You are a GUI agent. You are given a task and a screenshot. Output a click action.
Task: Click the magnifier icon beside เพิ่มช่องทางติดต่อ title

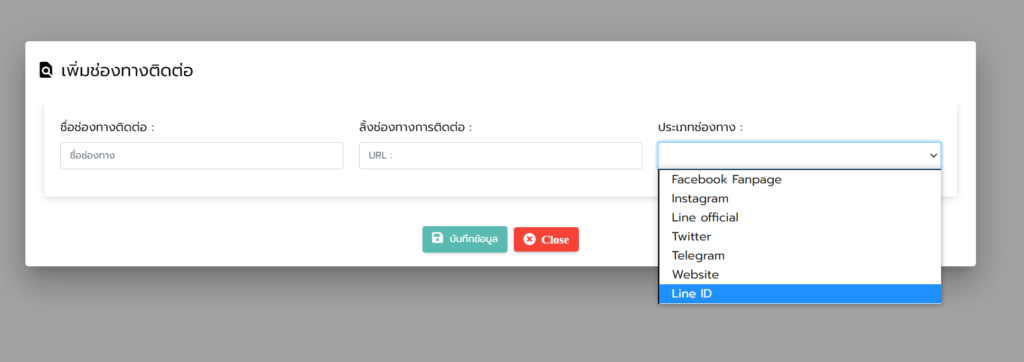[46, 70]
